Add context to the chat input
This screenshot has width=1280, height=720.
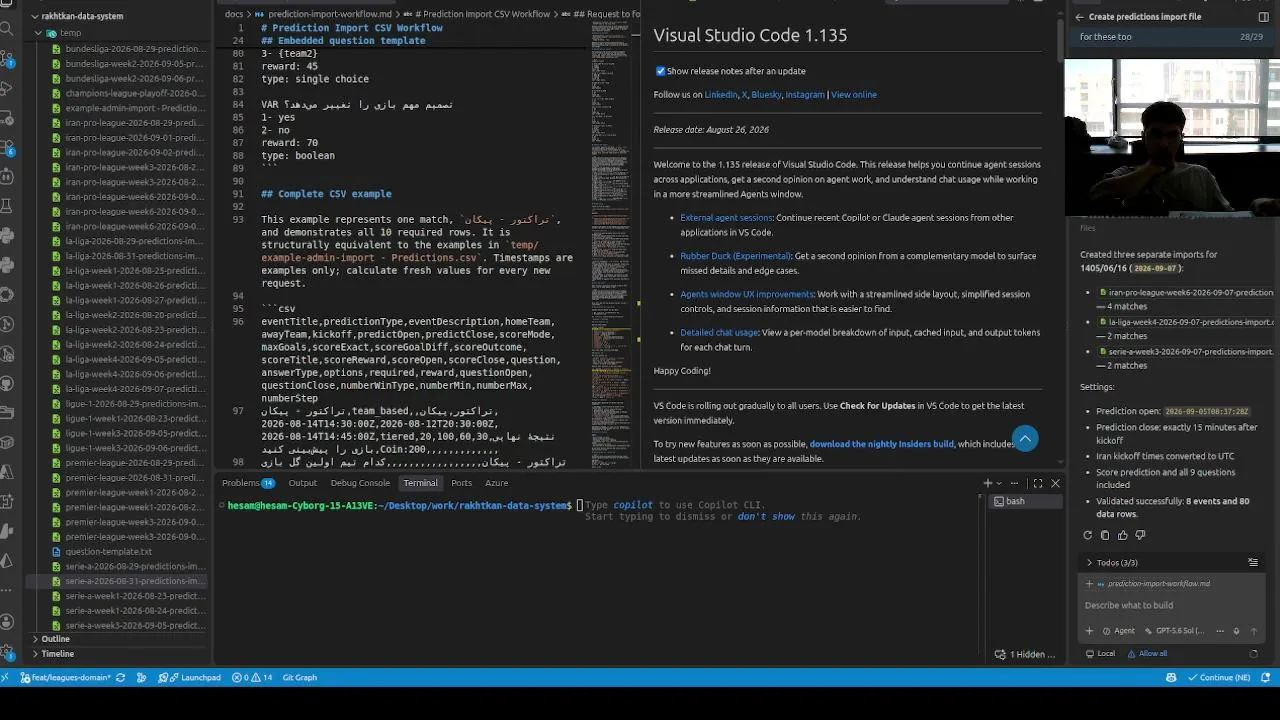point(1089,631)
